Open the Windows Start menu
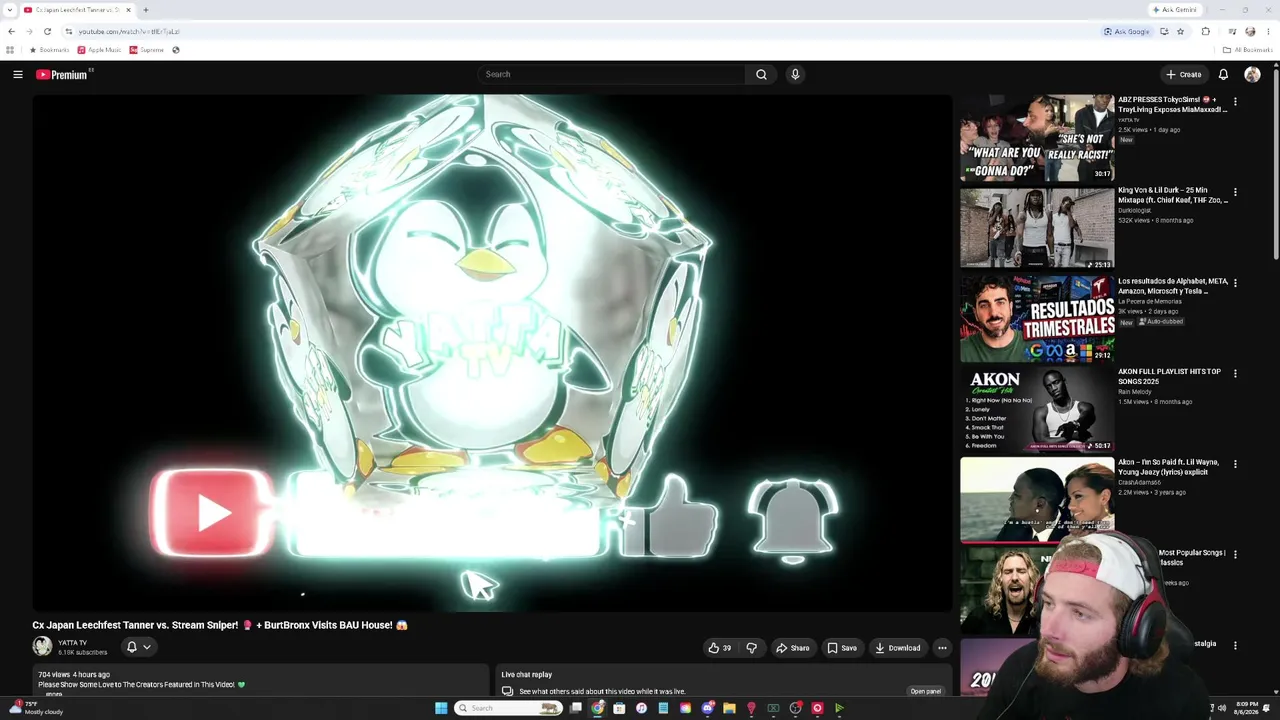The width and height of the screenshot is (1280, 720). 441,708
